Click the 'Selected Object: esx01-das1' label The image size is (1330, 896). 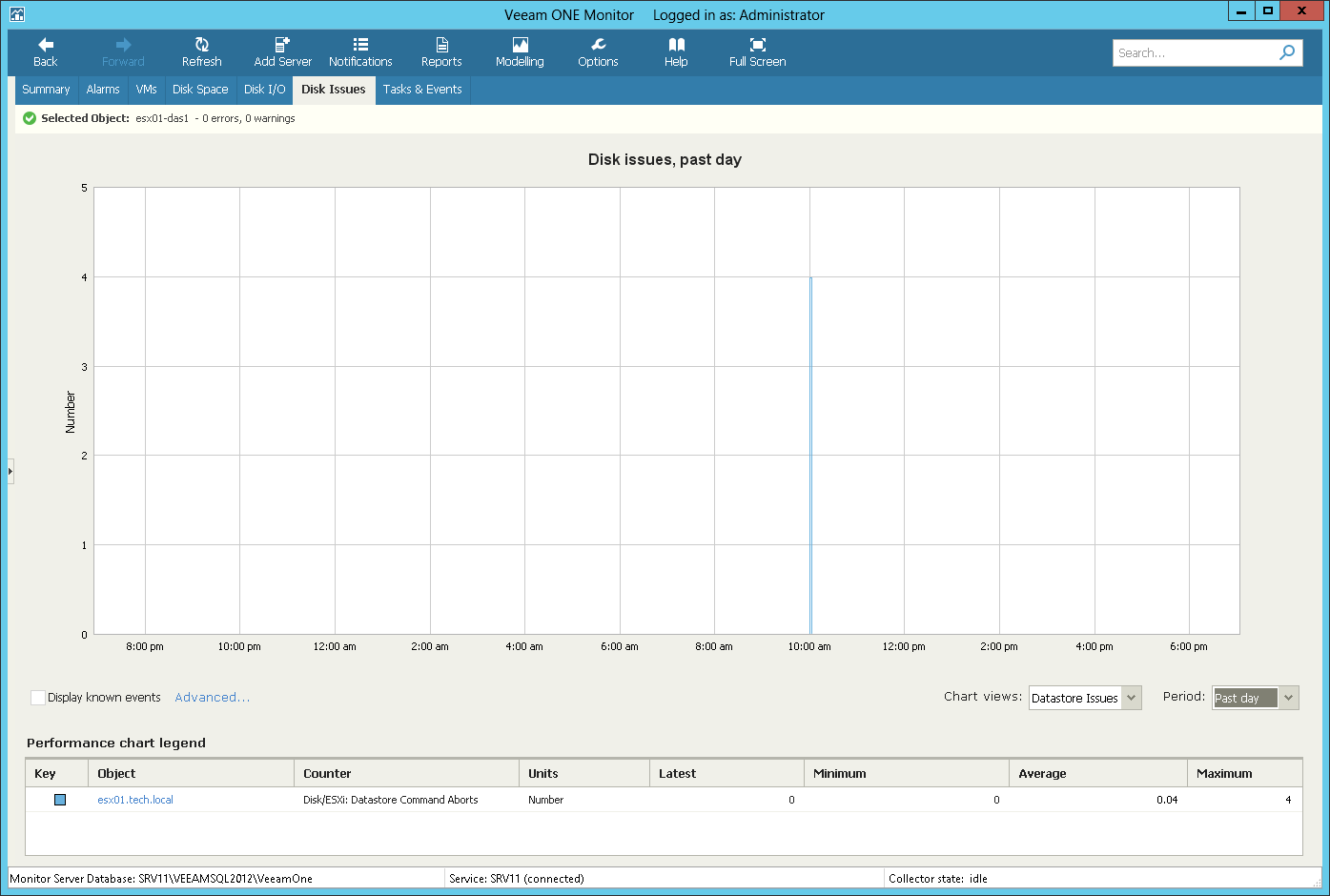[x=114, y=118]
